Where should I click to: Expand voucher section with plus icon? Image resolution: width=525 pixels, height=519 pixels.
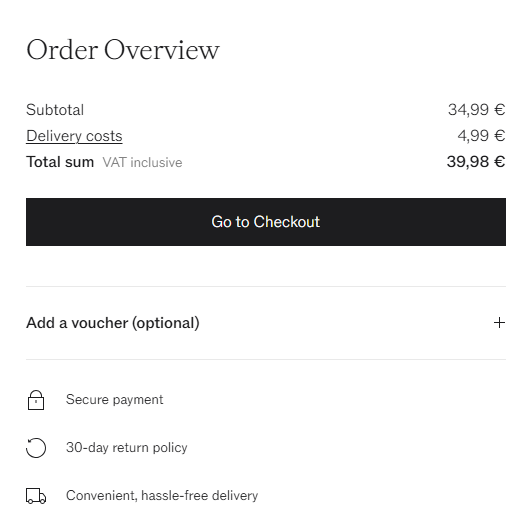coord(499,323)
